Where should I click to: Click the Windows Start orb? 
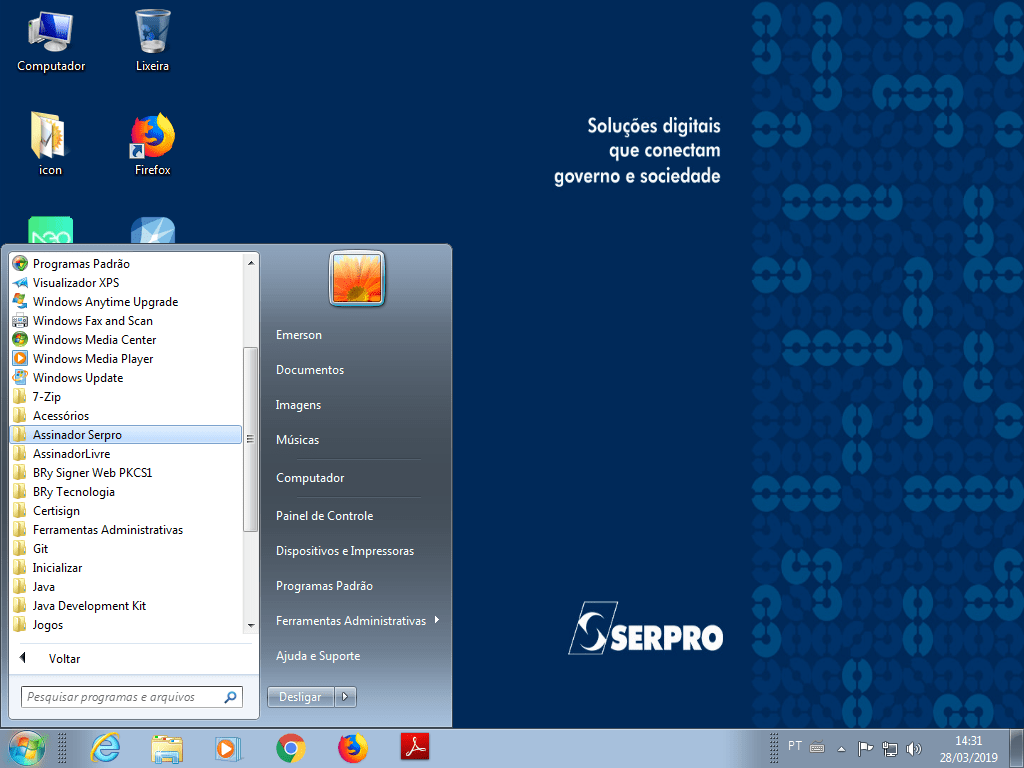pos(27,748)
